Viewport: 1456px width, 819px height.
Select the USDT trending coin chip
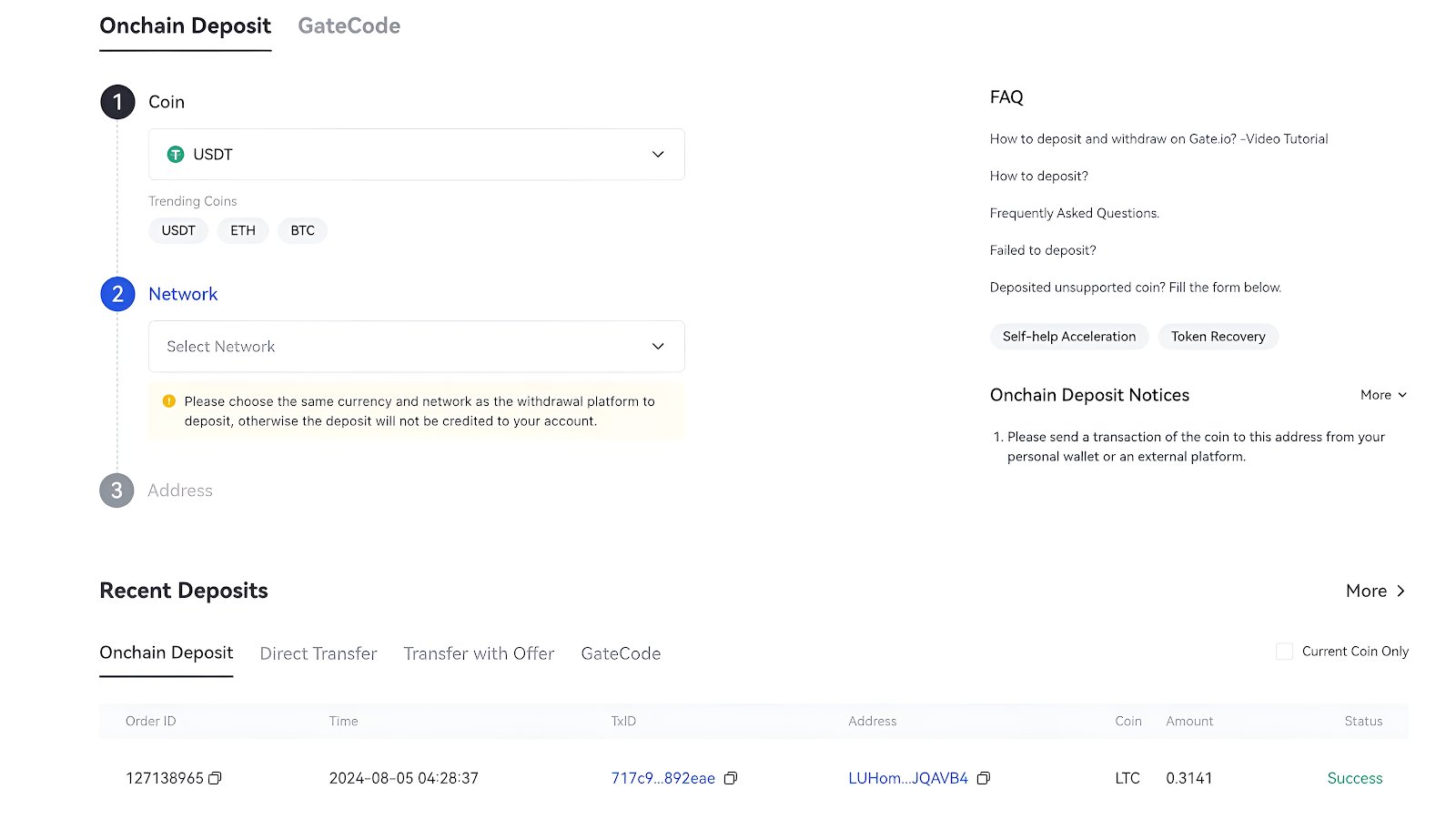tap(177, 230)
